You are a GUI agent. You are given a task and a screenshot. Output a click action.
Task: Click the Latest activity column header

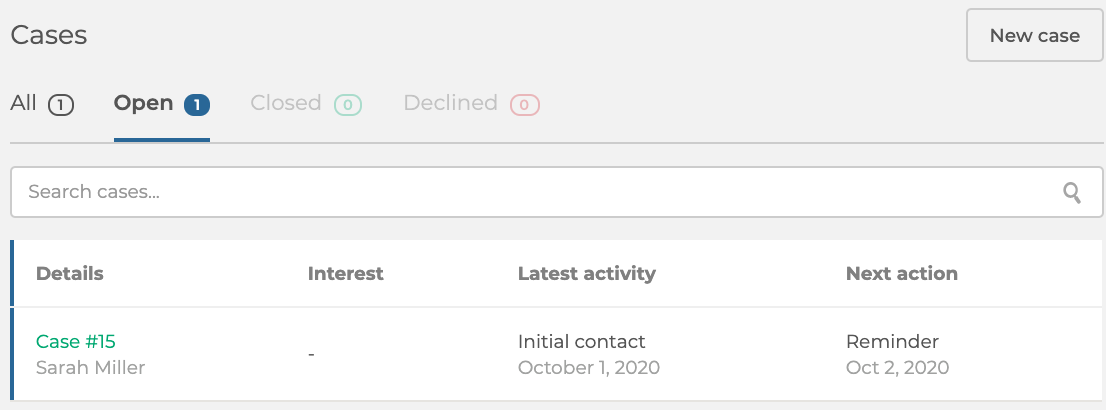tap(587, 274)
